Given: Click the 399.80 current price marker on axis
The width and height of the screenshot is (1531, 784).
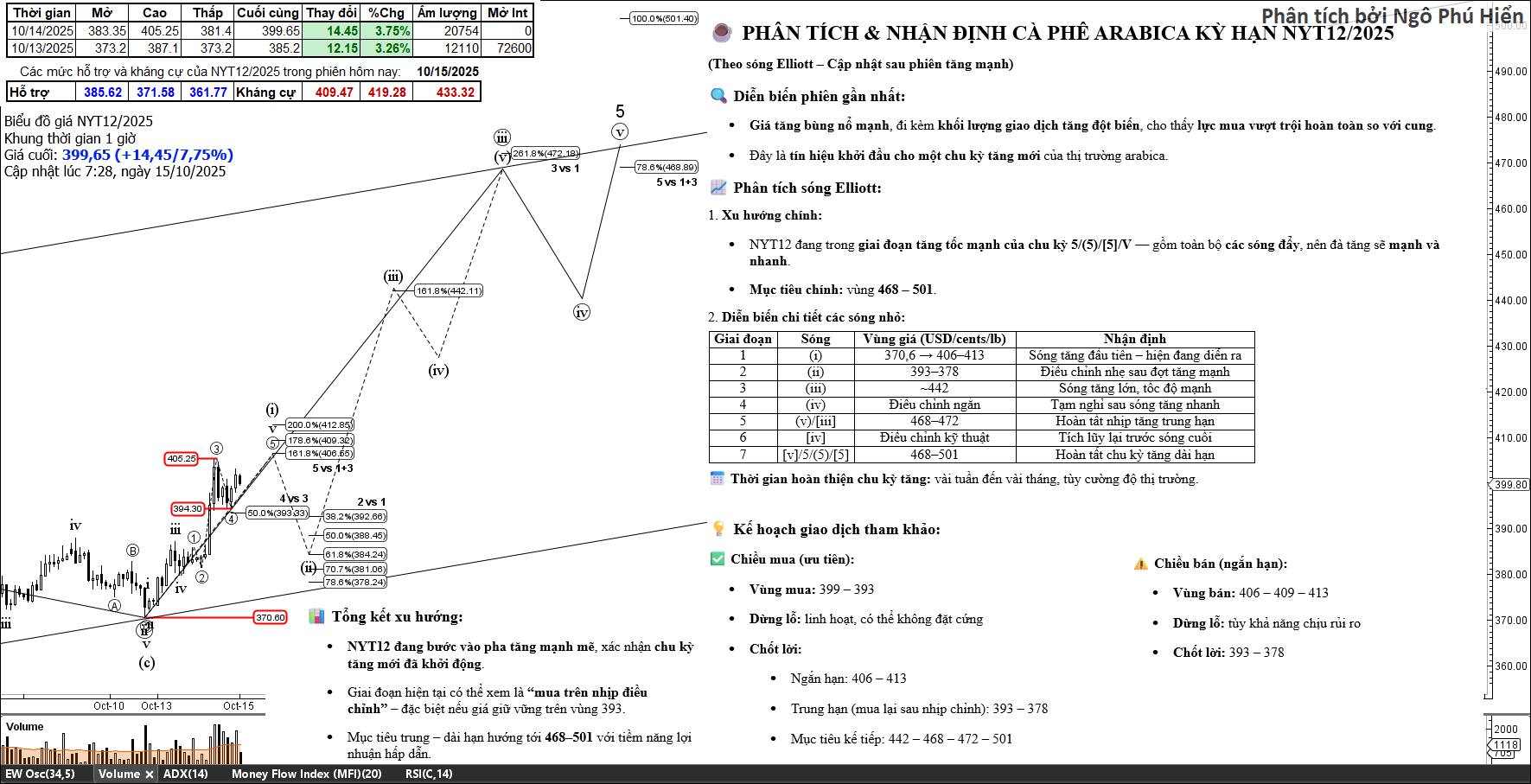Looking at the screenshot, I should pos(1510,485).
